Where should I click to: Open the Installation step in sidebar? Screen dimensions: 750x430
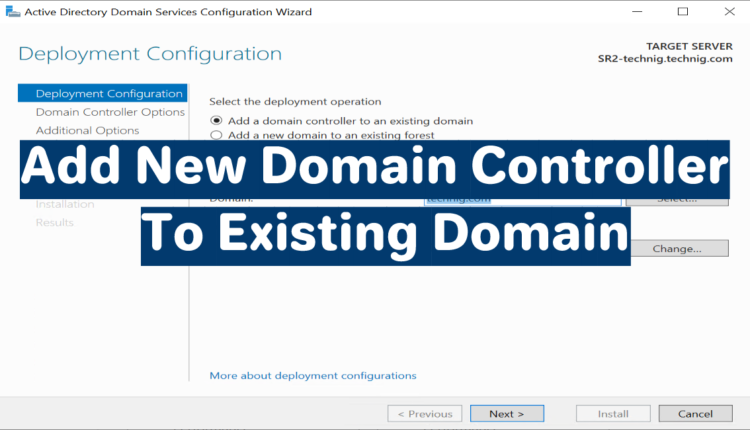tap(64, 204)
